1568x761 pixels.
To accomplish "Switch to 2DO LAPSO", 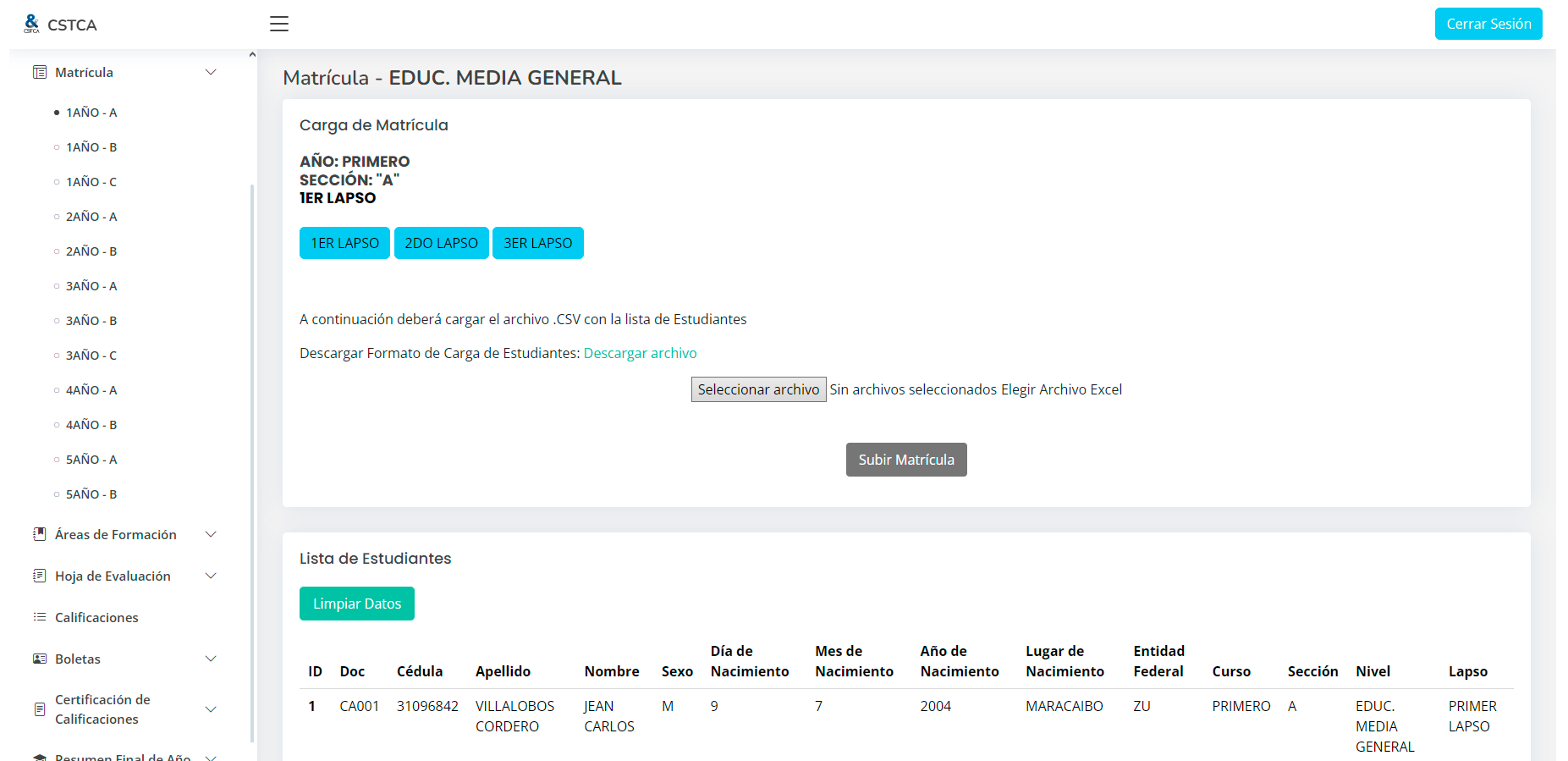I will (441, 243).
